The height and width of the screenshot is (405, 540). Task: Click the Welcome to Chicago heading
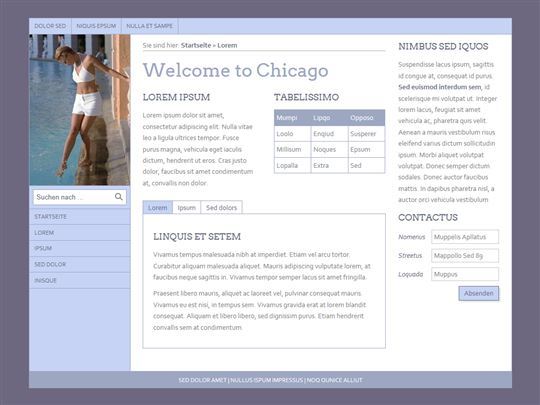[236, 71]
